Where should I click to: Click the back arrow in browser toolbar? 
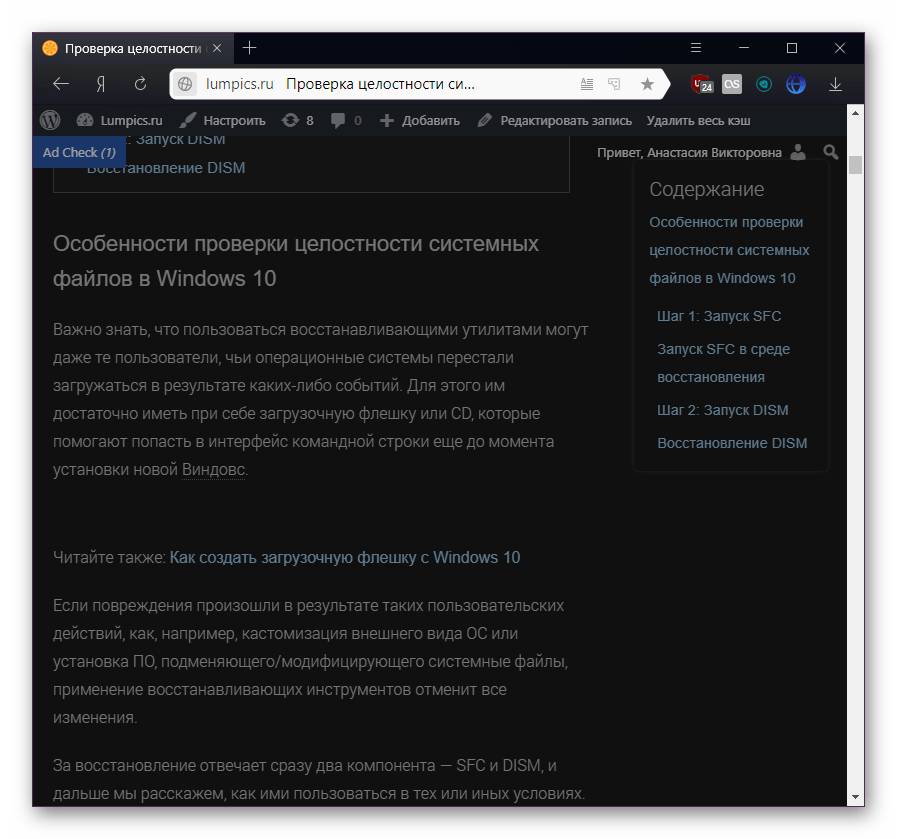coord(61,84)
